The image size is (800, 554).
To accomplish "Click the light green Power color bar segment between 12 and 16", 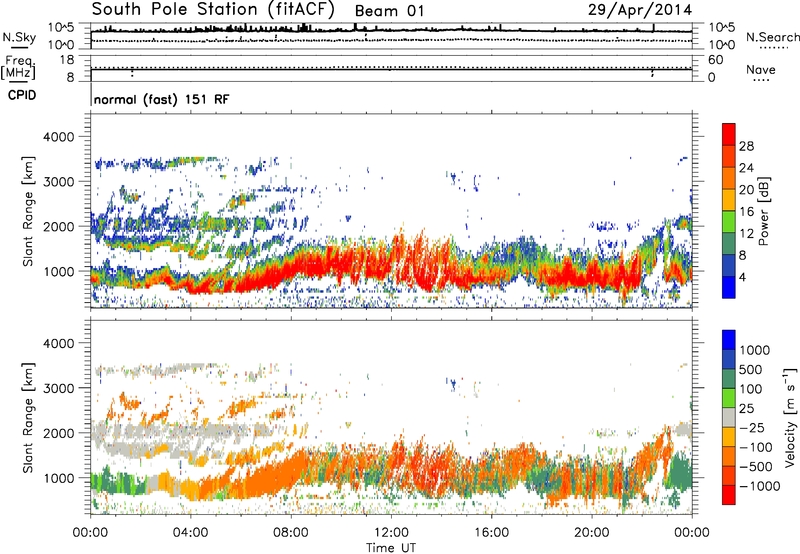I will pos(729,221).
